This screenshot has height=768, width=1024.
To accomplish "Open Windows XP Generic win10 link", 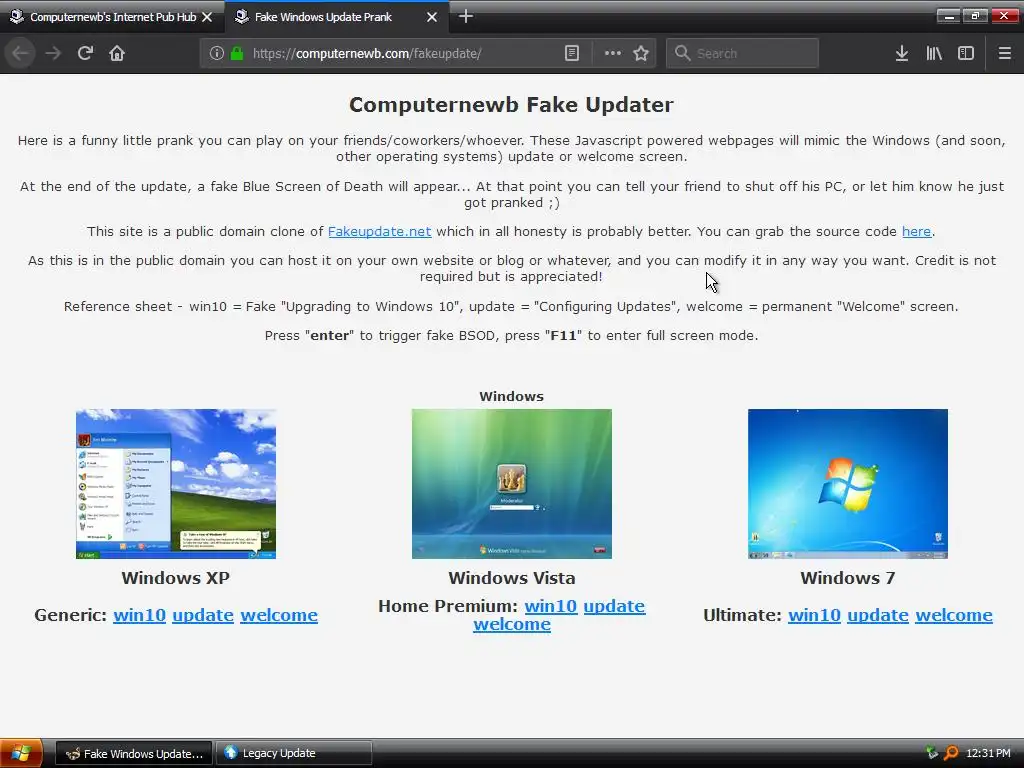I will 139,615.
